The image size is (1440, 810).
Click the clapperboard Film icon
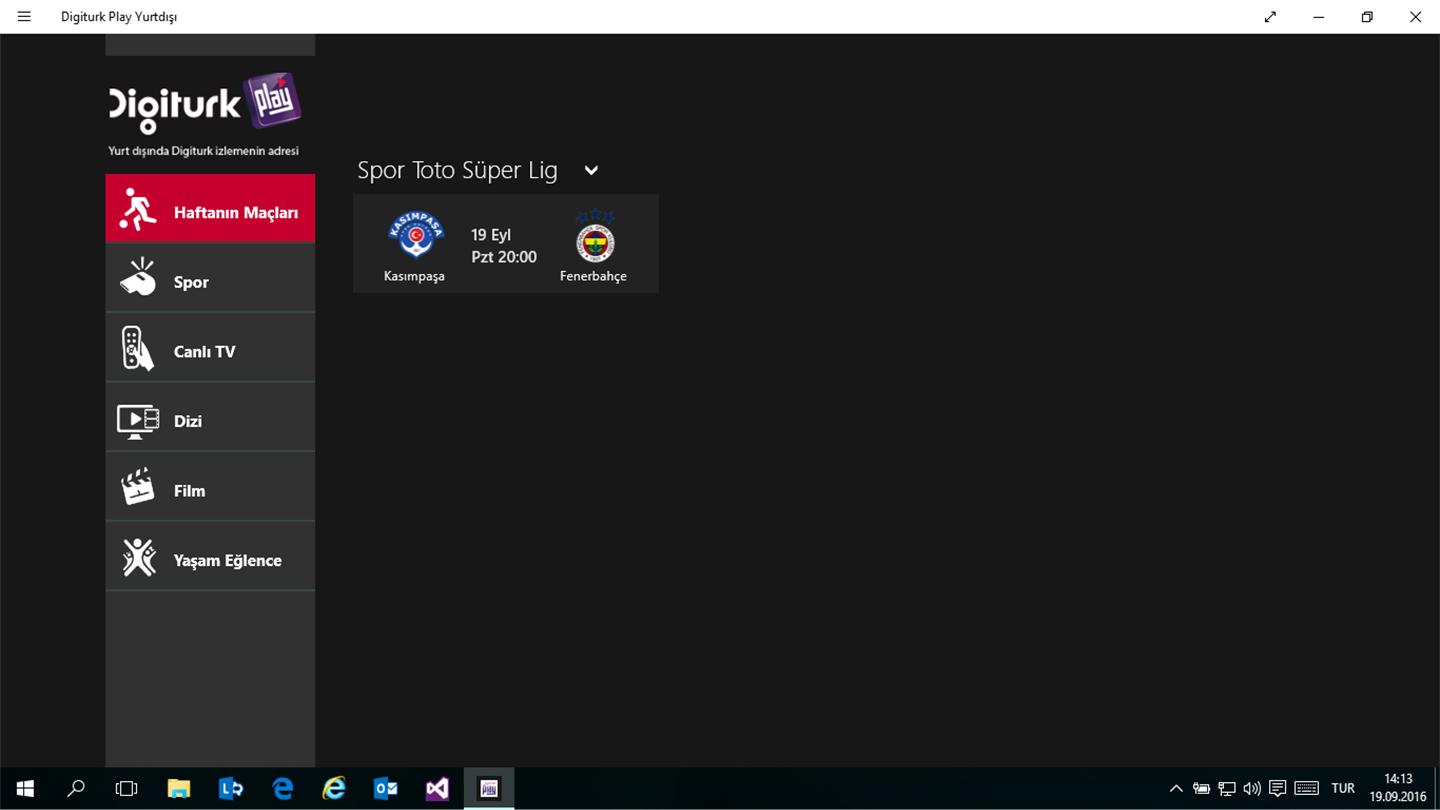click(138, 487)
